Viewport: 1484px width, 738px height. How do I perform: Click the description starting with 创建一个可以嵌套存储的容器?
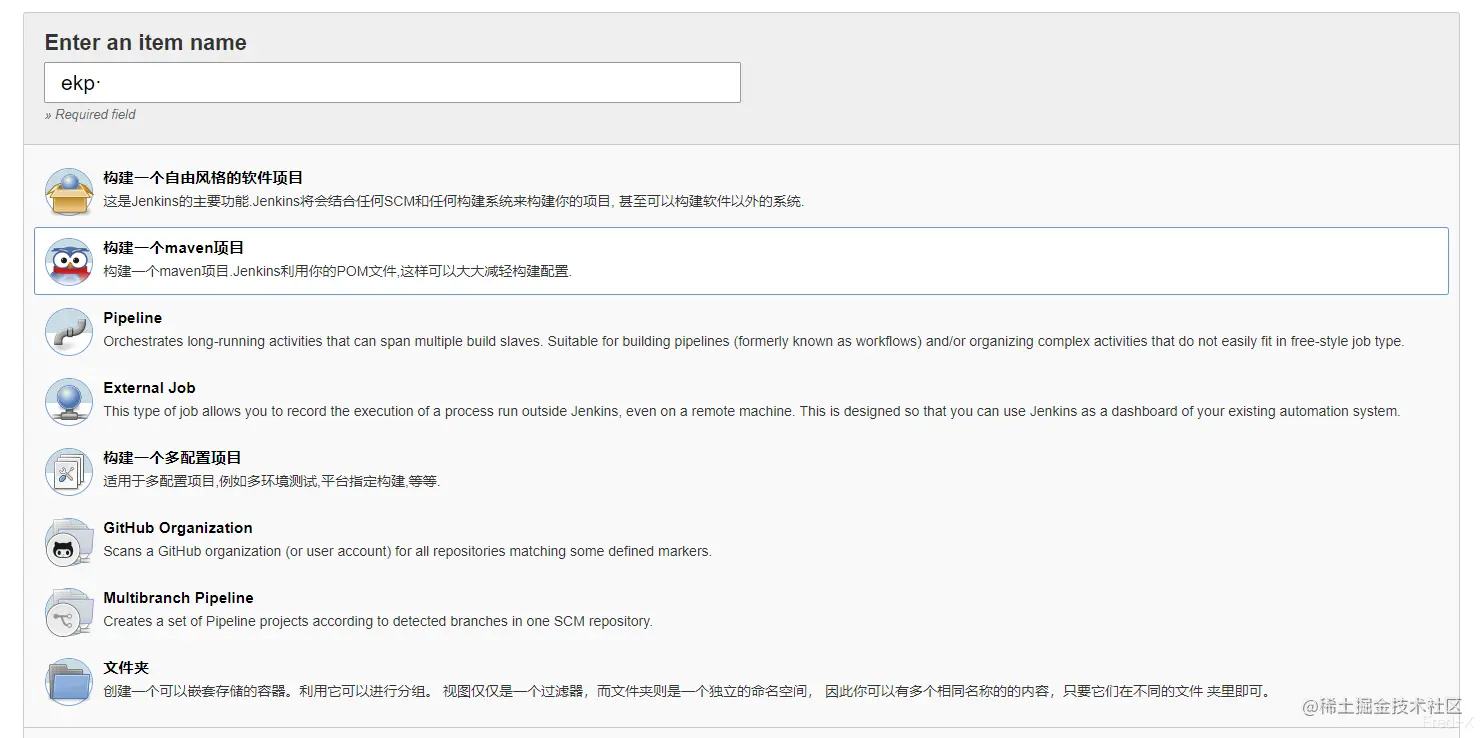[x=687, y=691]
